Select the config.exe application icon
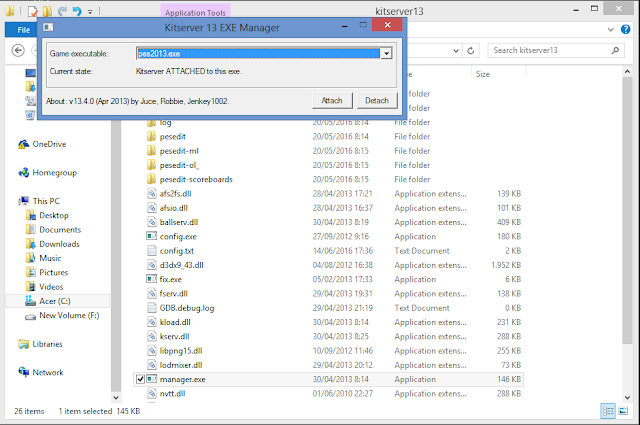Viewport: 640px width, 425px height. (152, 236)
